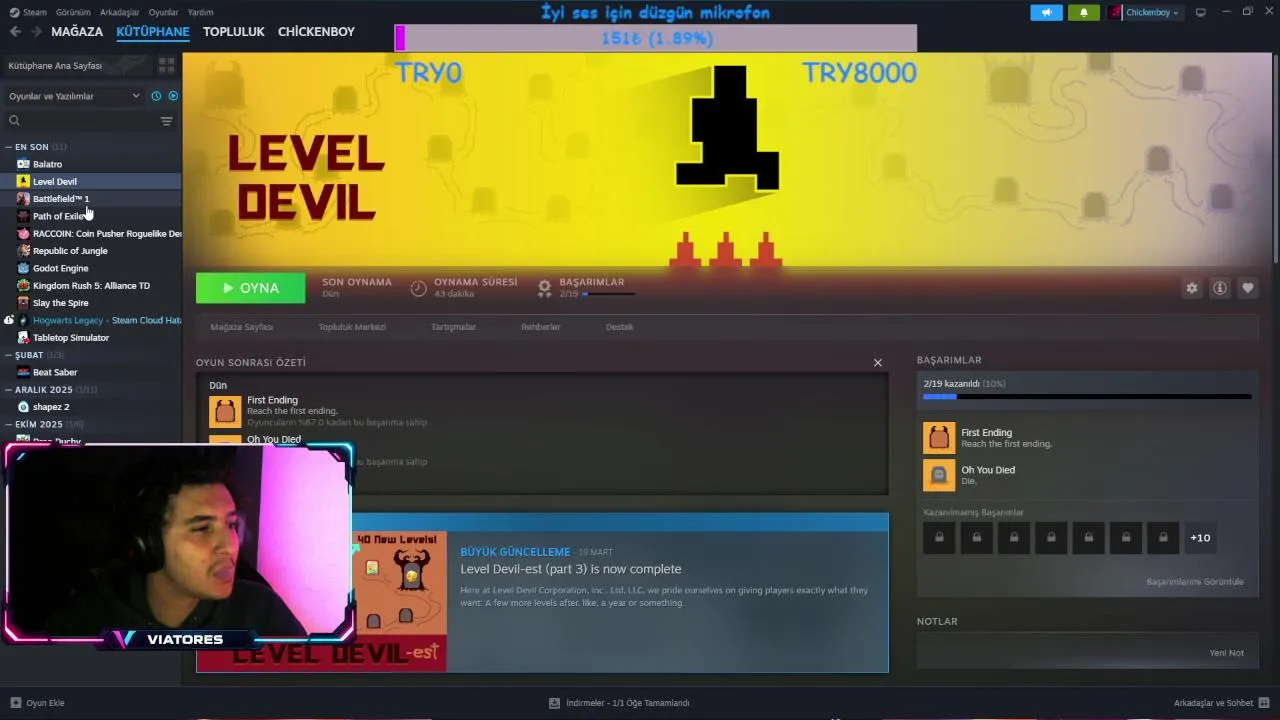Click the Slay the Spire list icon

pyautogui.click(x=23, y=303)
